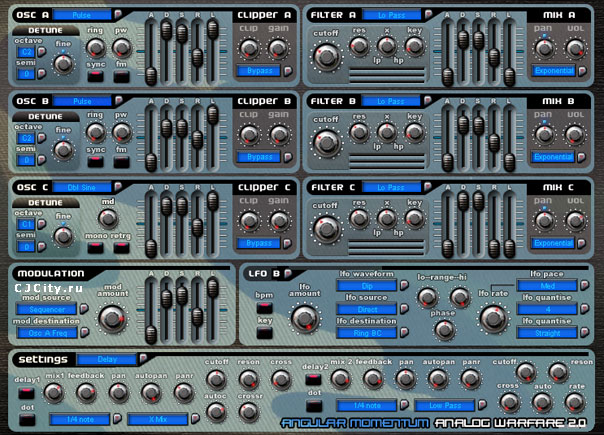The width and height of the screenshot is (604, 435).
Task: Click the Filter B cutoff knob
Action: click(327, 143)
